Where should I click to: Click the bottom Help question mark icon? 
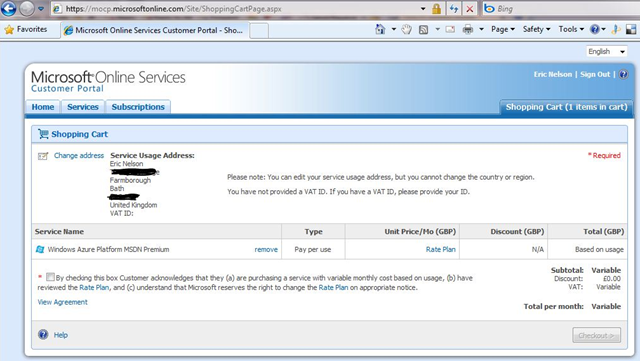(43, 334)
